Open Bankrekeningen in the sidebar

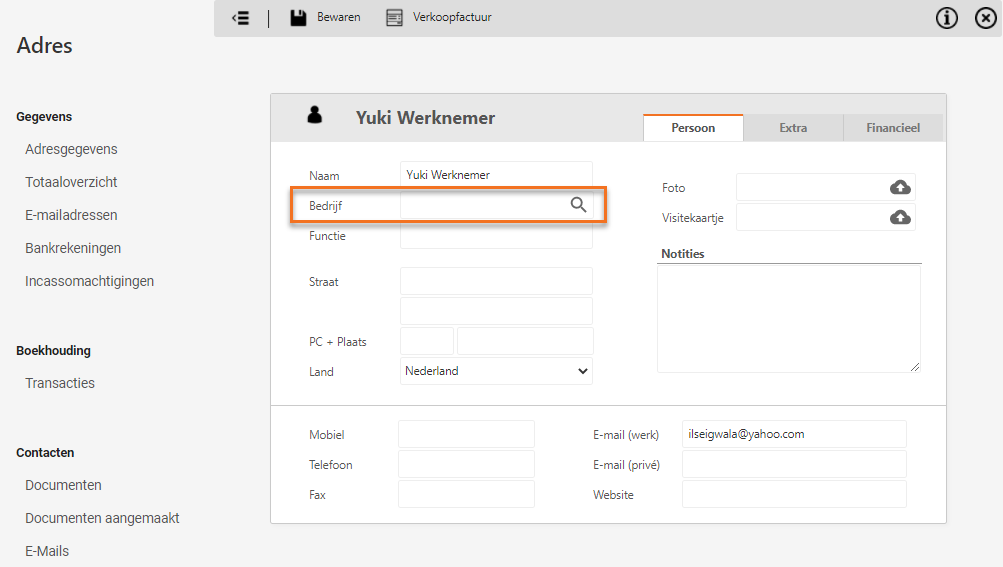tap(73, 248)
